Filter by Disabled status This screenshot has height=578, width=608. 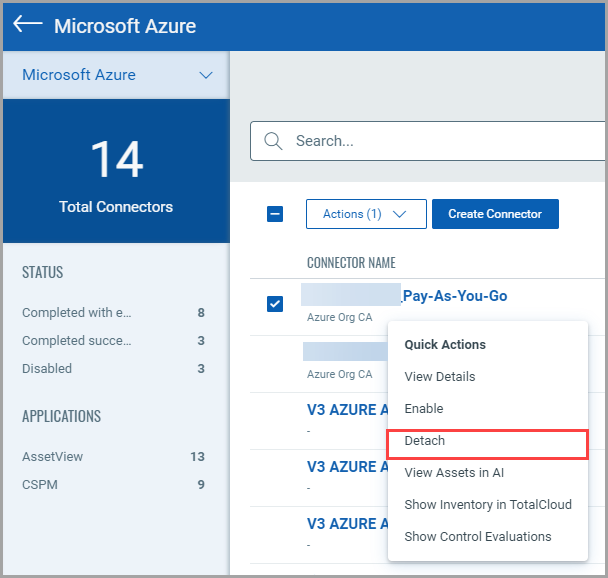[x=47, y=369]
